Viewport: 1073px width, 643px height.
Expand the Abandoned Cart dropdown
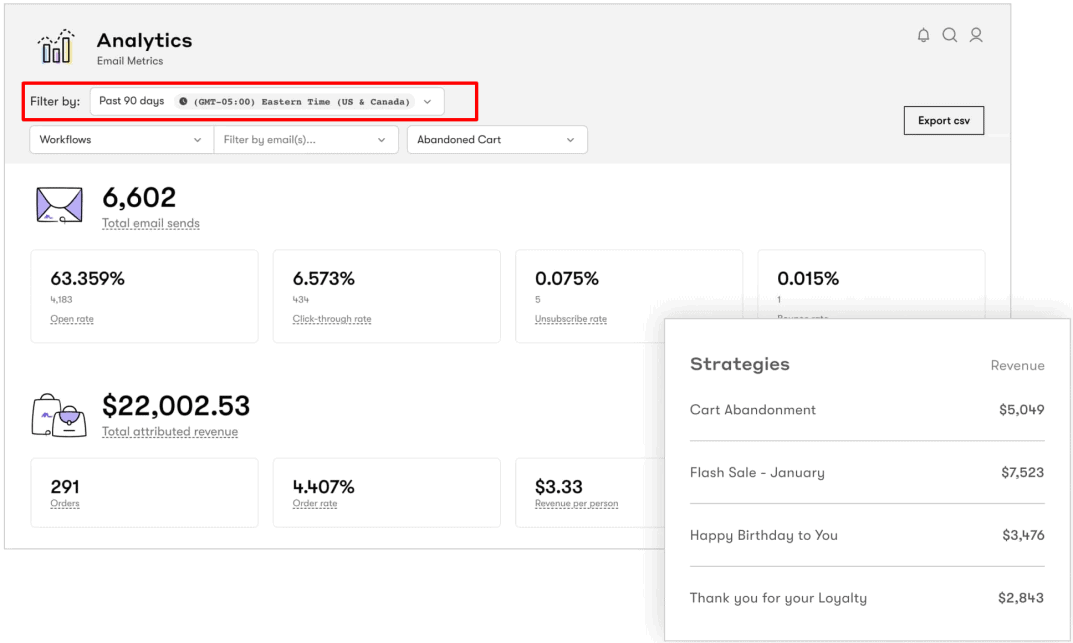[496, 140]
